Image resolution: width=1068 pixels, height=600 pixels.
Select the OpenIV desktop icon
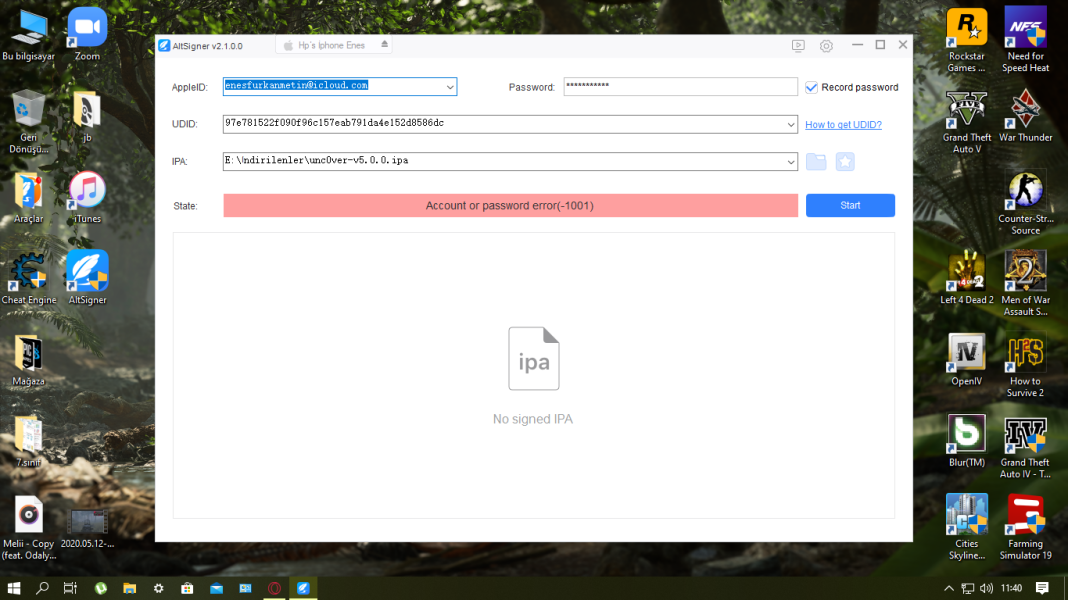click(x=966, y=358)
